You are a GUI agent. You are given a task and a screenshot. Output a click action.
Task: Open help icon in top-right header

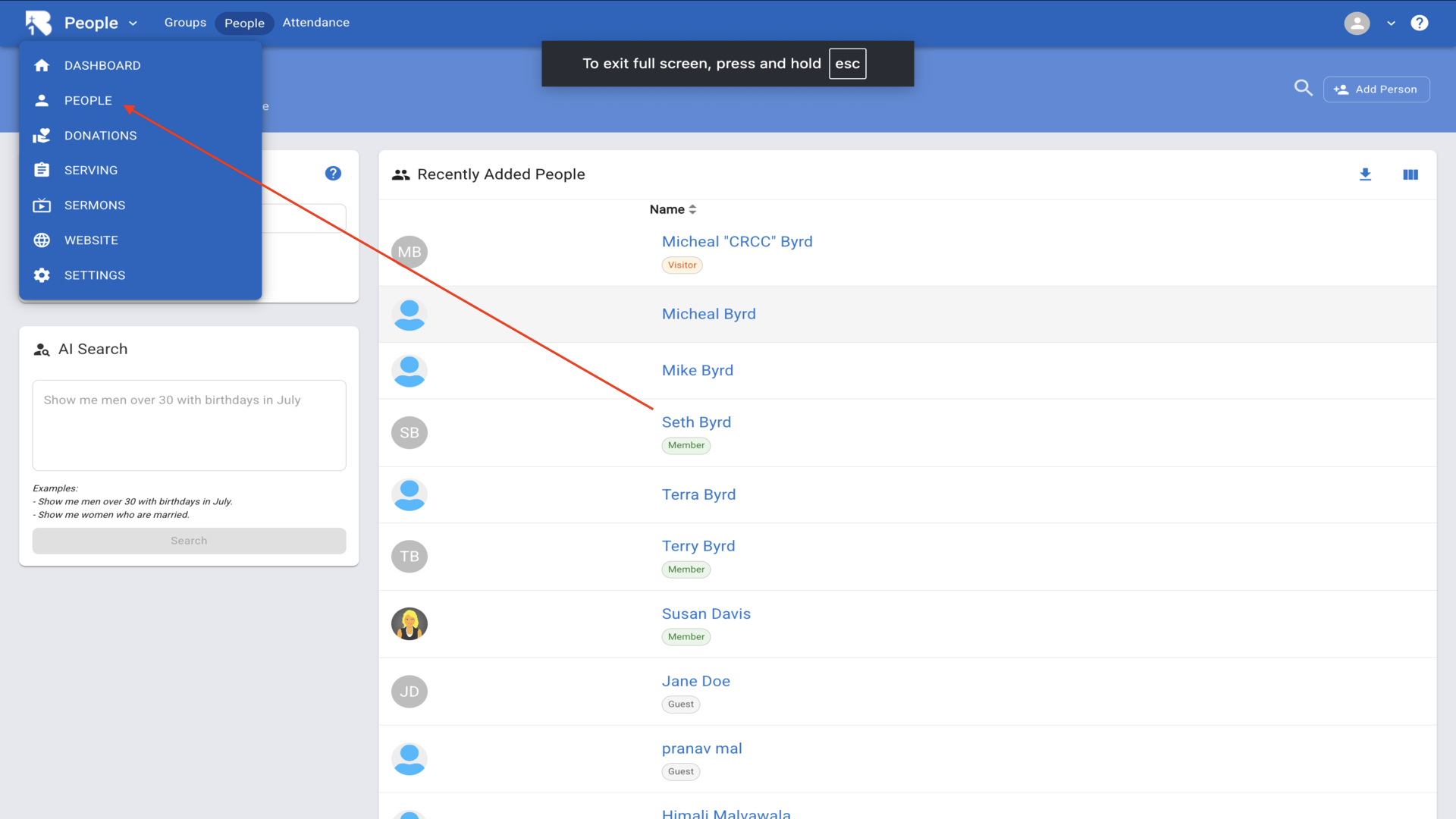click(1420, 23)
